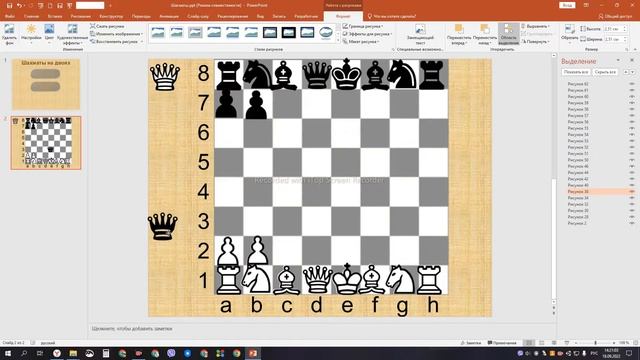Open the picture Color (Цвет) tool
This screenshot has height=360, width=640.
pyautogui.click(x=49, y=29)
